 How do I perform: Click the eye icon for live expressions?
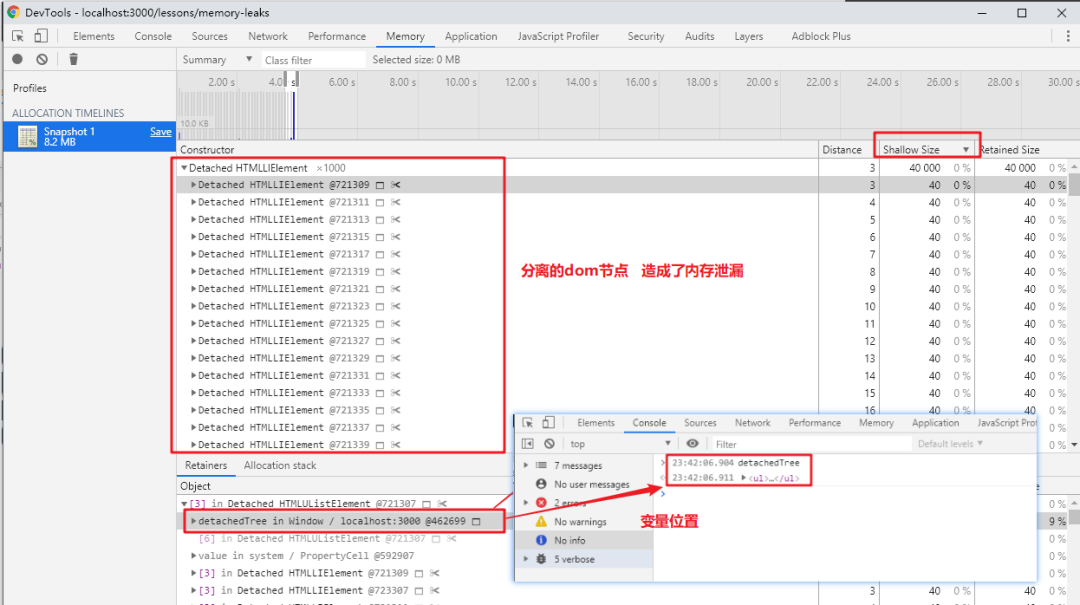click(x=693, y=442)
